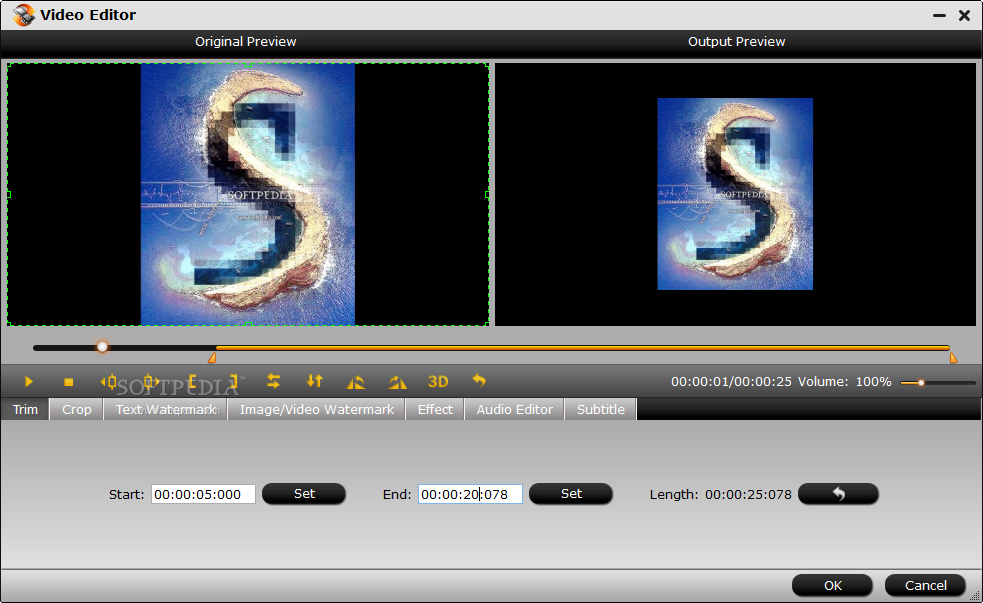
Task: Start playback with the play button
Action: (x=28, y=381)
